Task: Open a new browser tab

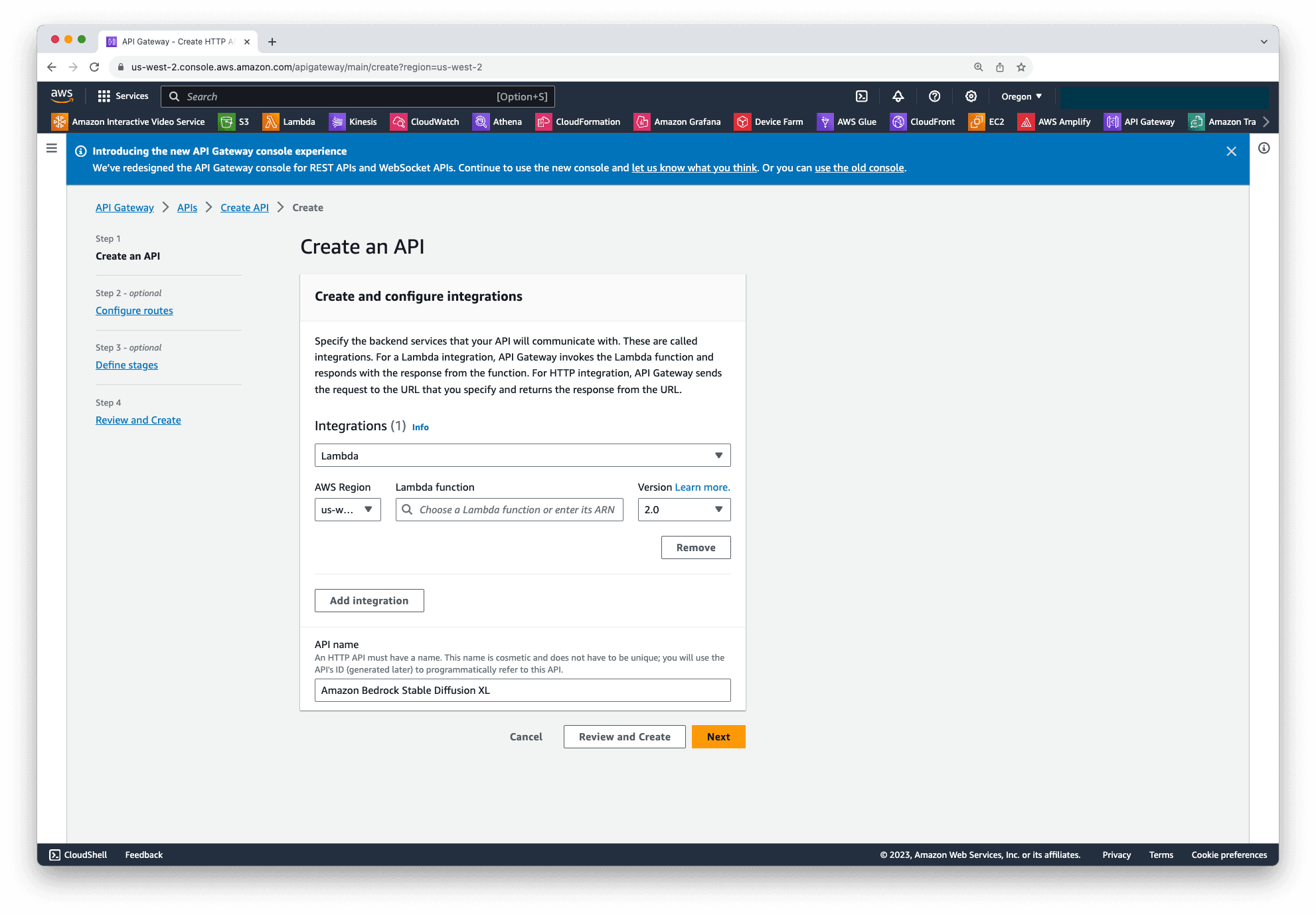Action: click(272, 42)
